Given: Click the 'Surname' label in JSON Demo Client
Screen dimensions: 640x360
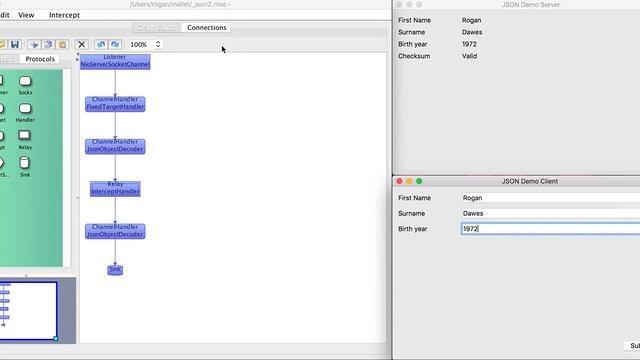Looking at the screenshot, I should [411, 213].
